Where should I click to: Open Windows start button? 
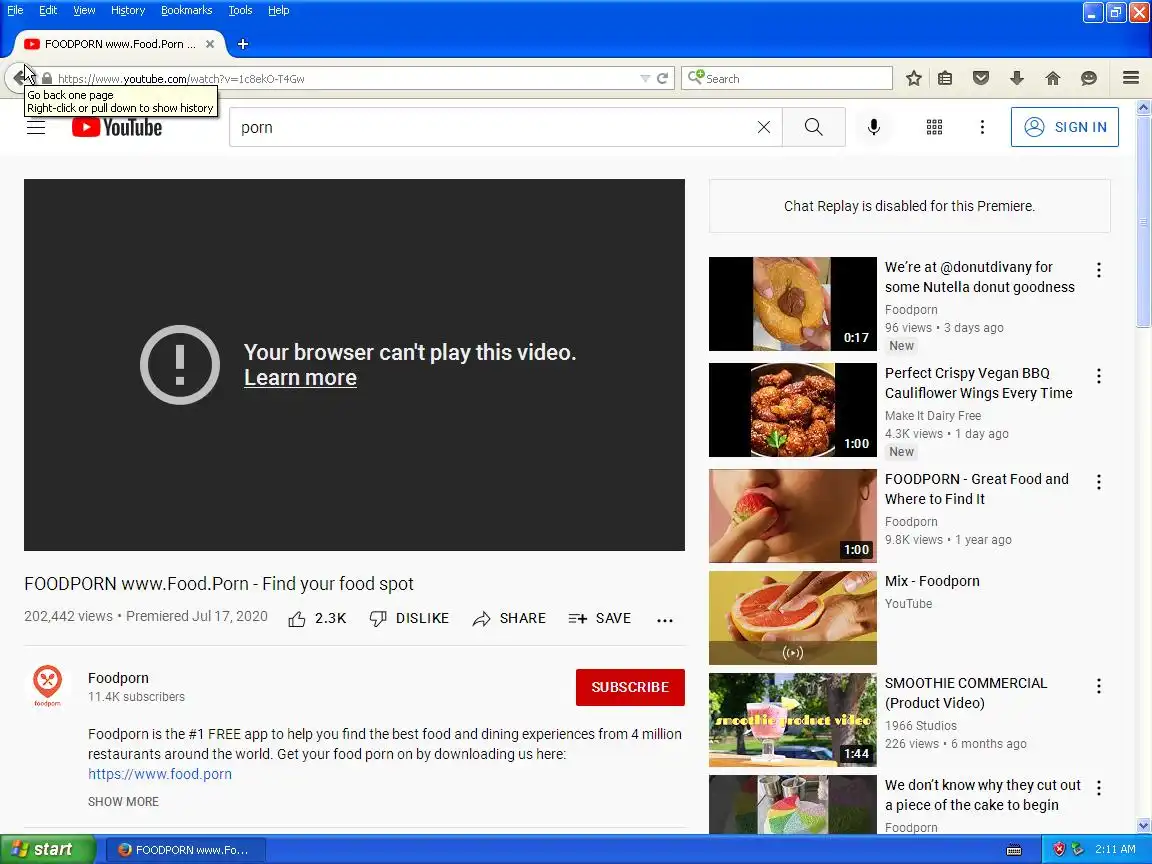tap(48, 849)
